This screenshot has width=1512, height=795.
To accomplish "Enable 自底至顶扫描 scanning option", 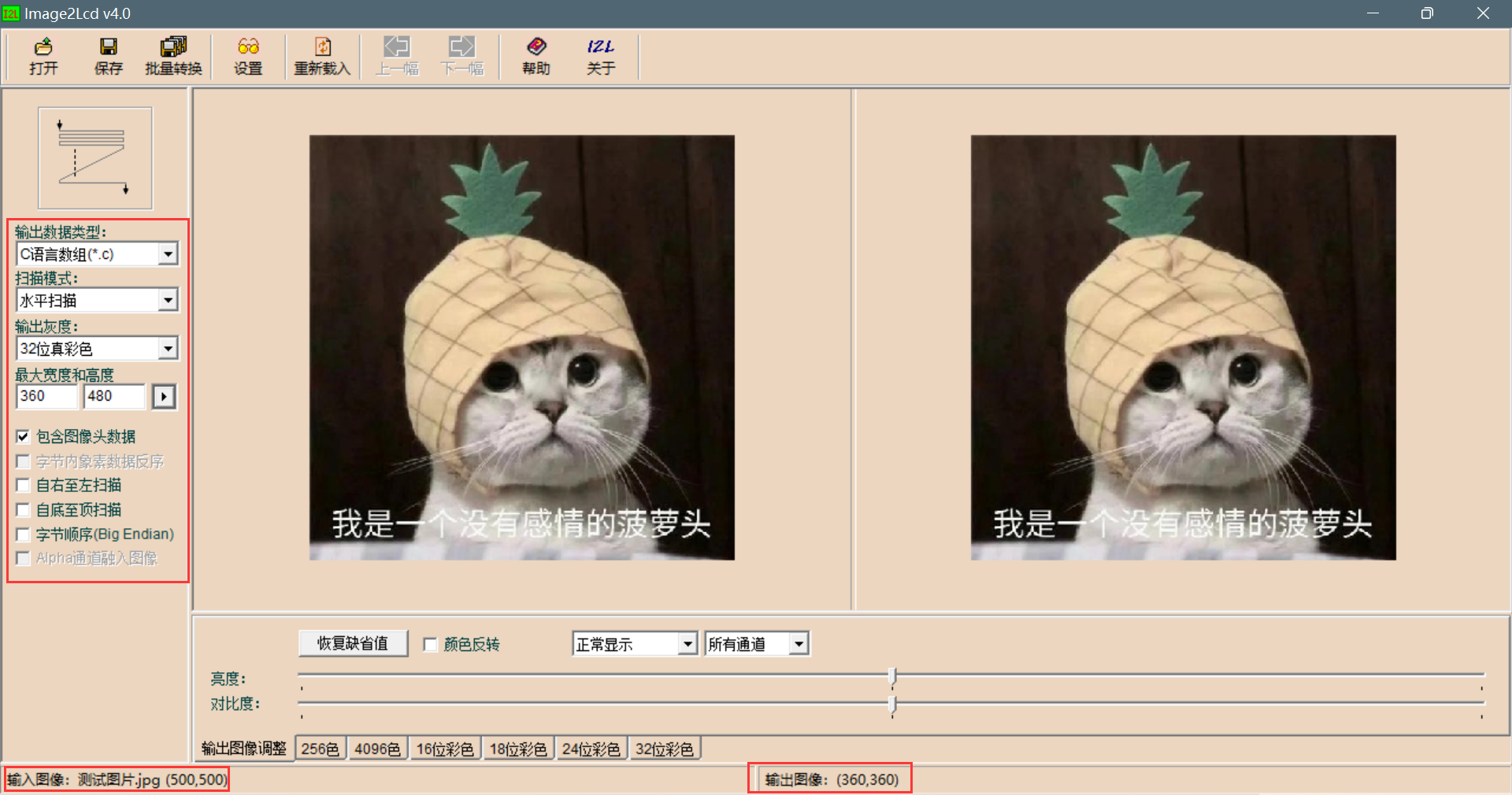I will 23,510.
